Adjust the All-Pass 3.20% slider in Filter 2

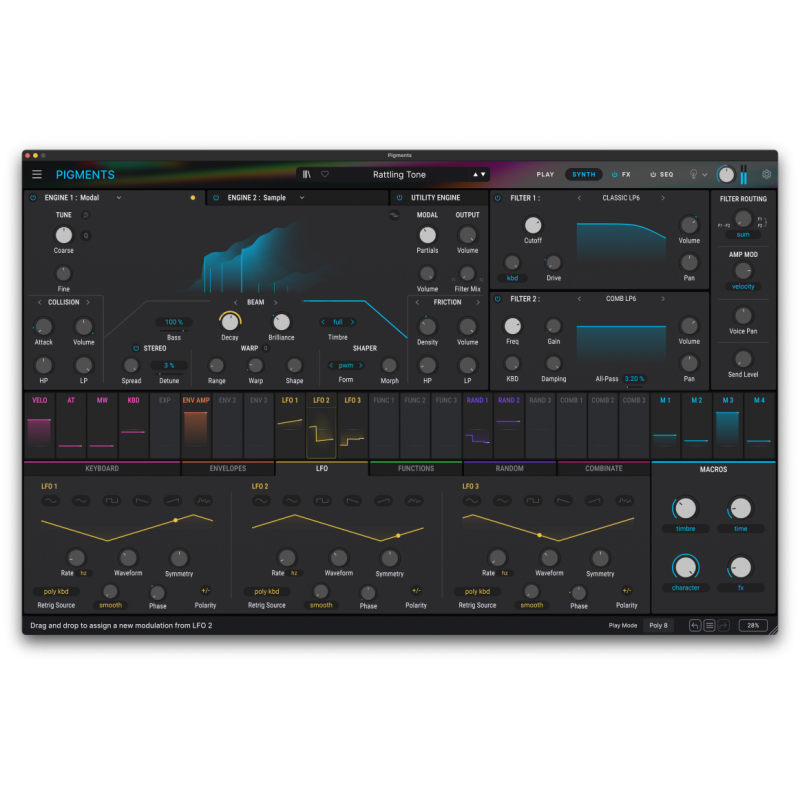tap(636, 379)
